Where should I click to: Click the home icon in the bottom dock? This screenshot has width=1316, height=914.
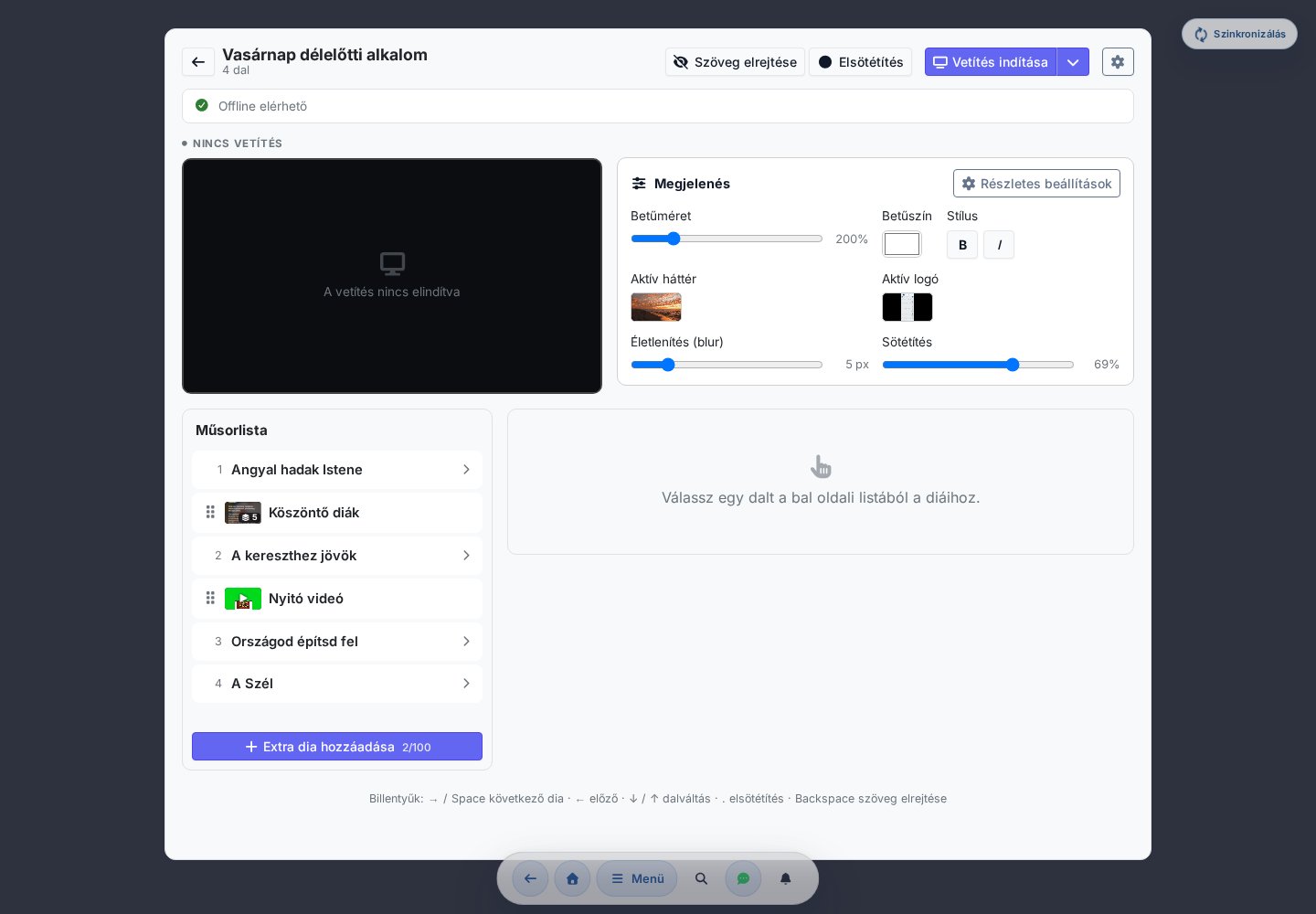coord(572,878)
